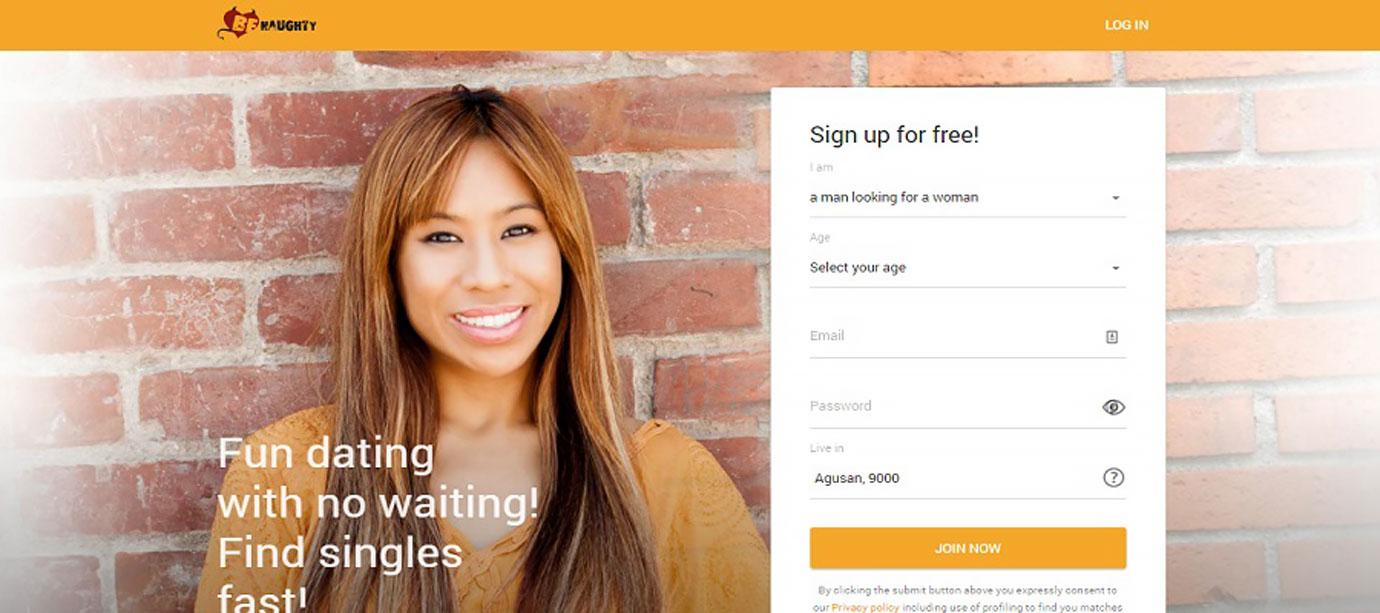Viewport: 1380px width, 613px height.
Task: Click the 'I am' field label
Action: tap(821, 168)
